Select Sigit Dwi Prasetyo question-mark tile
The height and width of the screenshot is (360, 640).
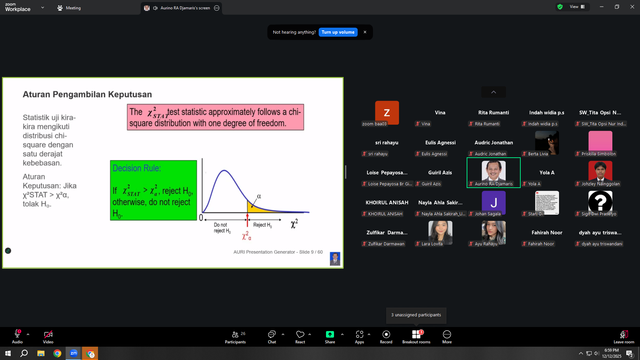pos(600,202)
